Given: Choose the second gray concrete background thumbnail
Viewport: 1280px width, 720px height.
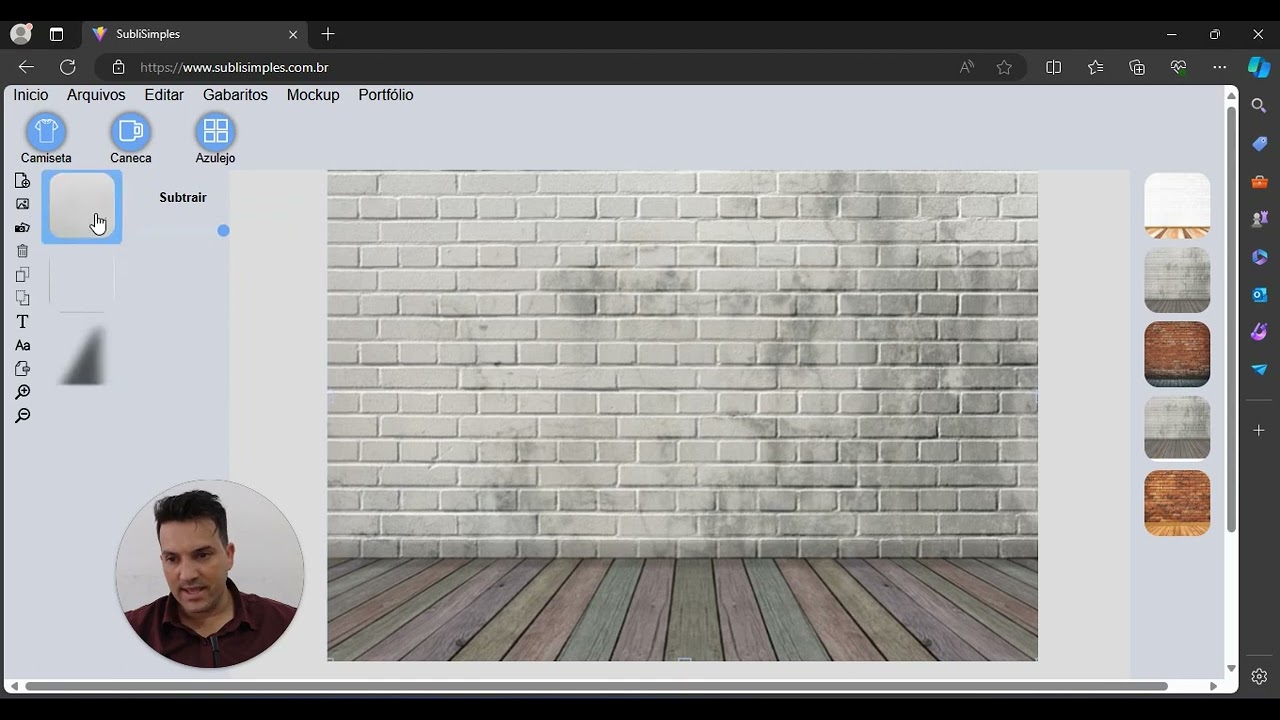Looking at the screenshot, I should [x=1177, y=280].
